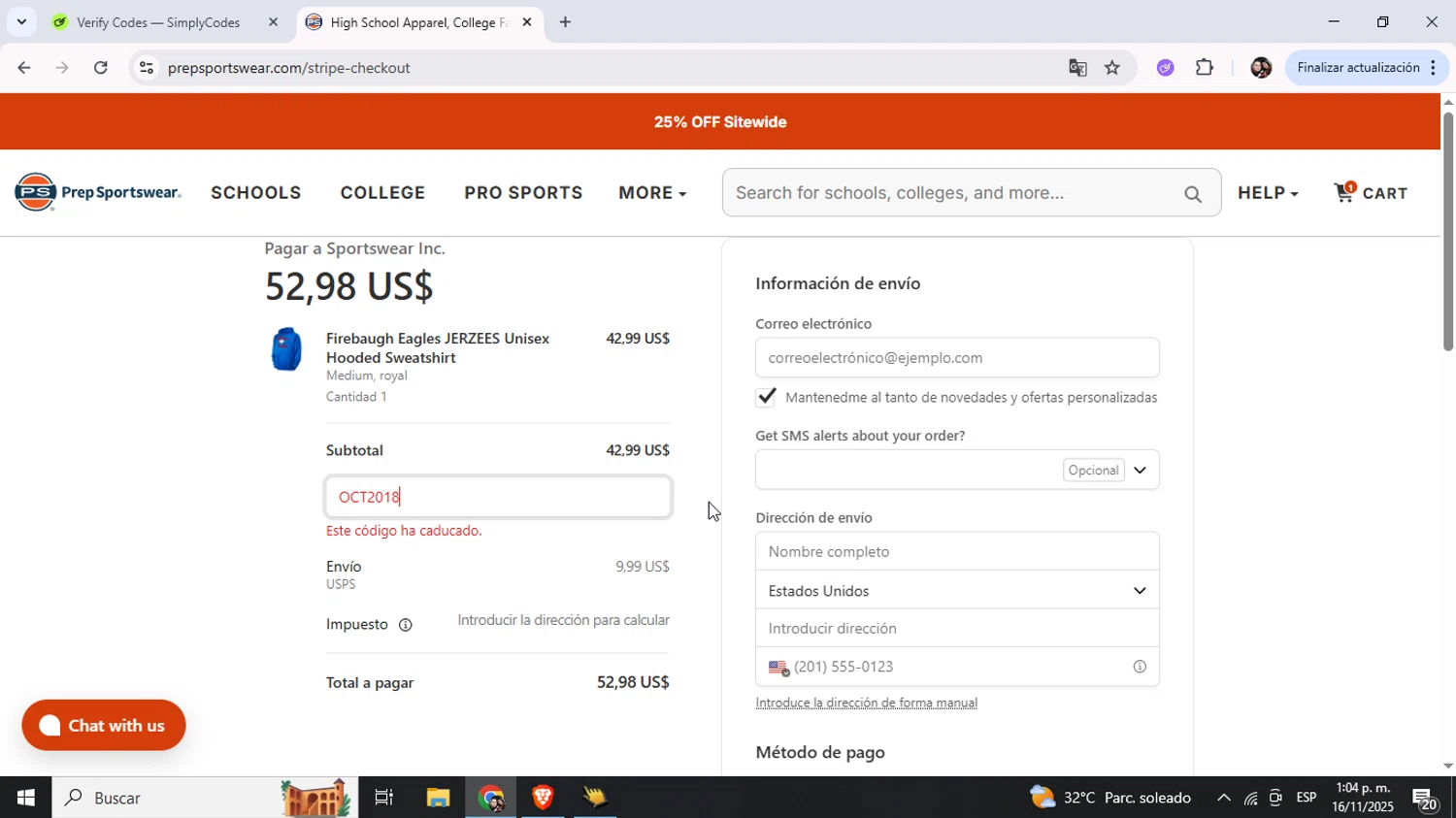Close the High School Apparel tab
1456x818 pixels.
(527, 22)
